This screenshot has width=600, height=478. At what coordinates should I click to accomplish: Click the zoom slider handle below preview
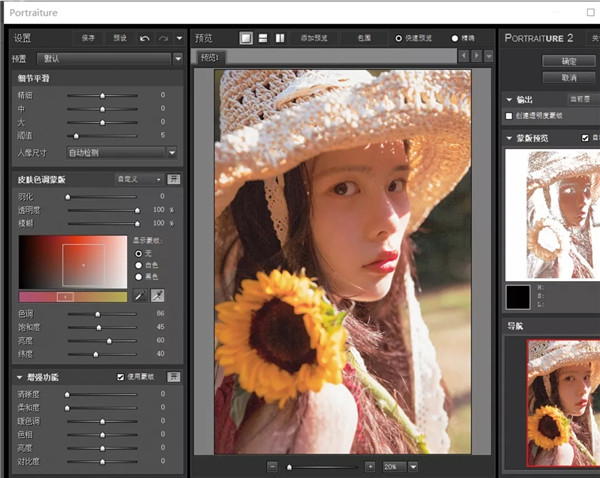[x=289, y=467]
